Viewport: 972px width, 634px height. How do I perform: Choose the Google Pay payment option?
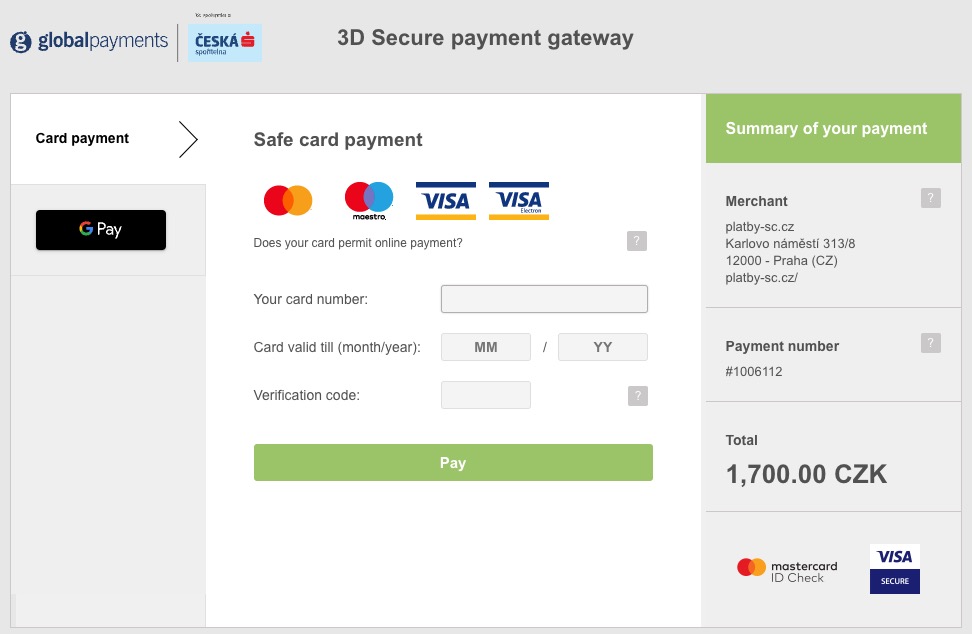click(101, 230)
